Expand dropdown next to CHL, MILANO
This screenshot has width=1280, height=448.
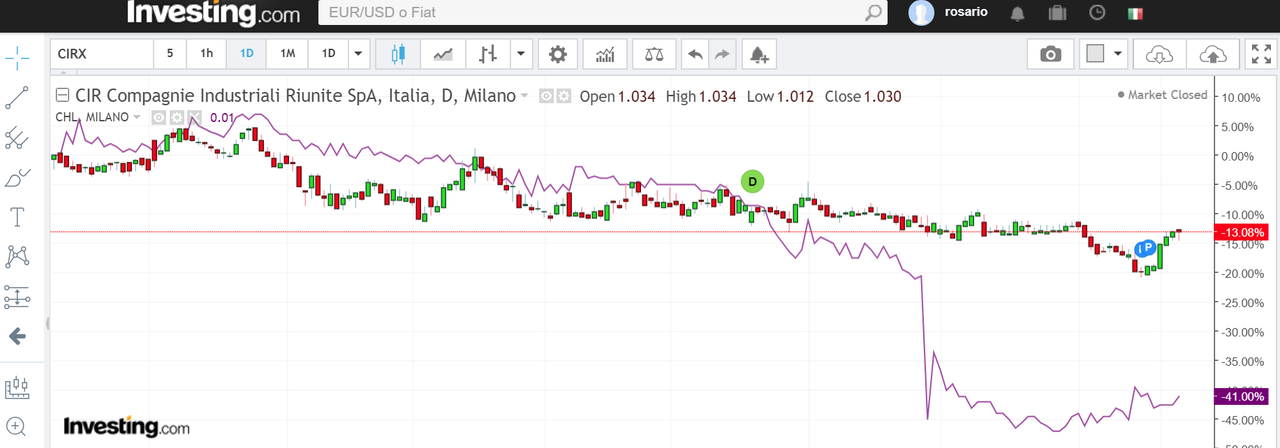pyautogui.click(x=138, y=118)
